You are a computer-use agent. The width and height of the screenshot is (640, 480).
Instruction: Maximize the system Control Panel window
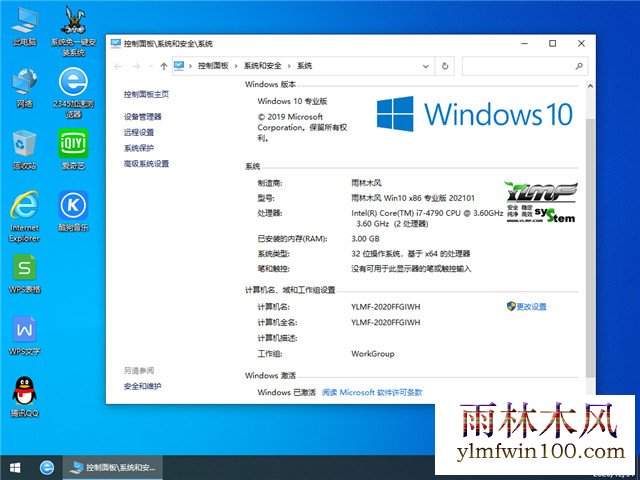(x=552, y=43)
